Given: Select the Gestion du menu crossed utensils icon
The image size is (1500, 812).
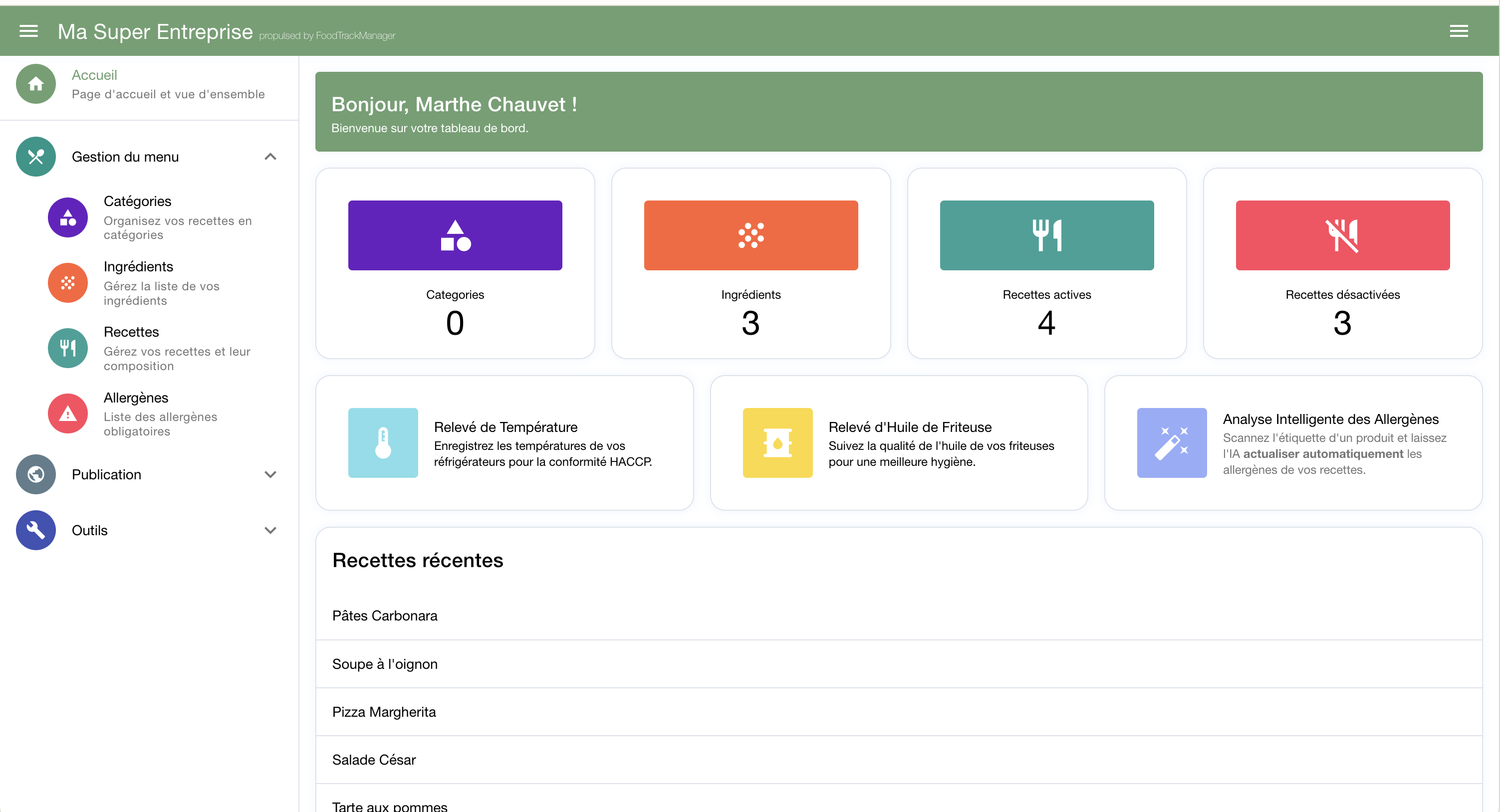Looking at the screenshot, I should (35, 157).
